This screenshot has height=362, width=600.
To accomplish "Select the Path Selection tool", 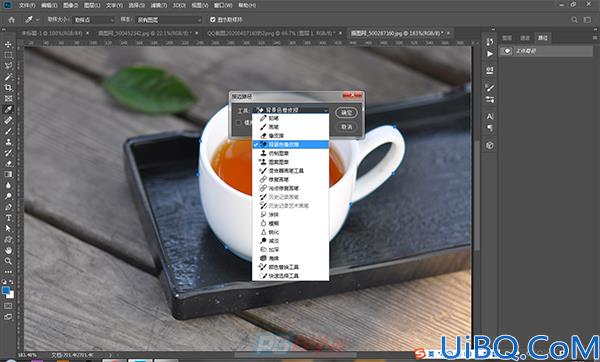I will tap(8, 228).
